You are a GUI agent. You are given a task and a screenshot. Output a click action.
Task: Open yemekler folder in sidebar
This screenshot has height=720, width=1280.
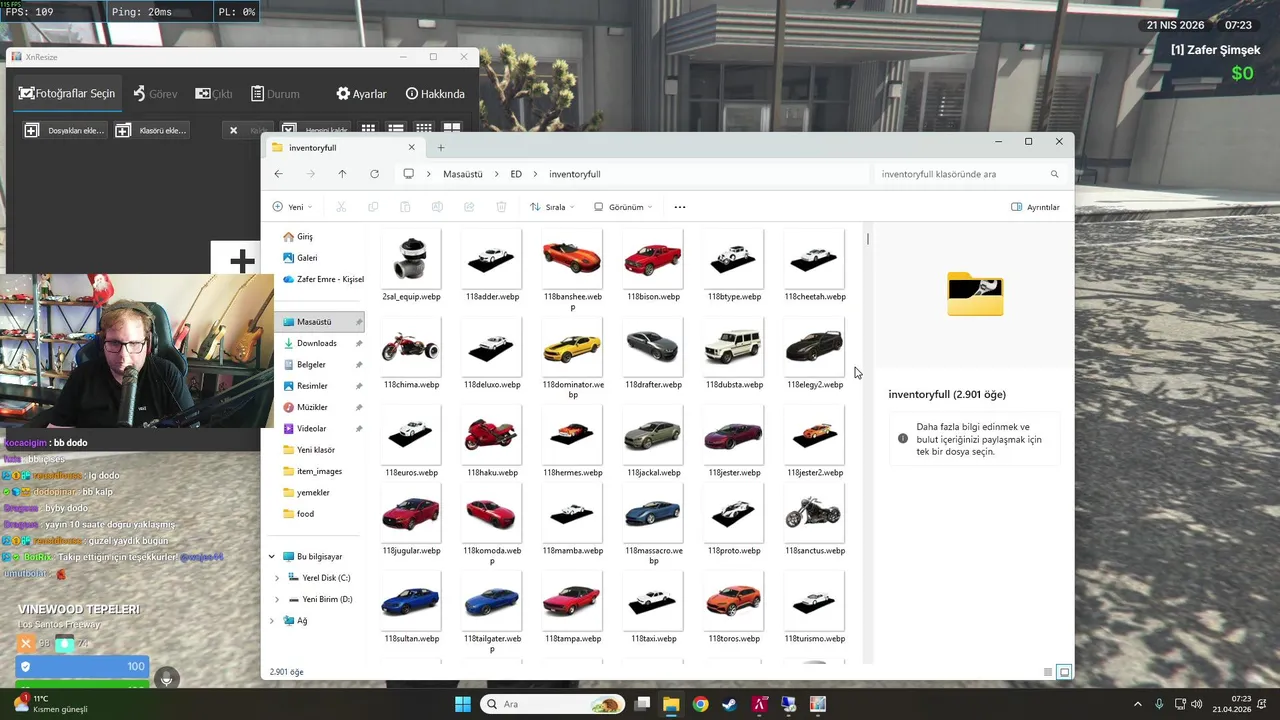312,493
